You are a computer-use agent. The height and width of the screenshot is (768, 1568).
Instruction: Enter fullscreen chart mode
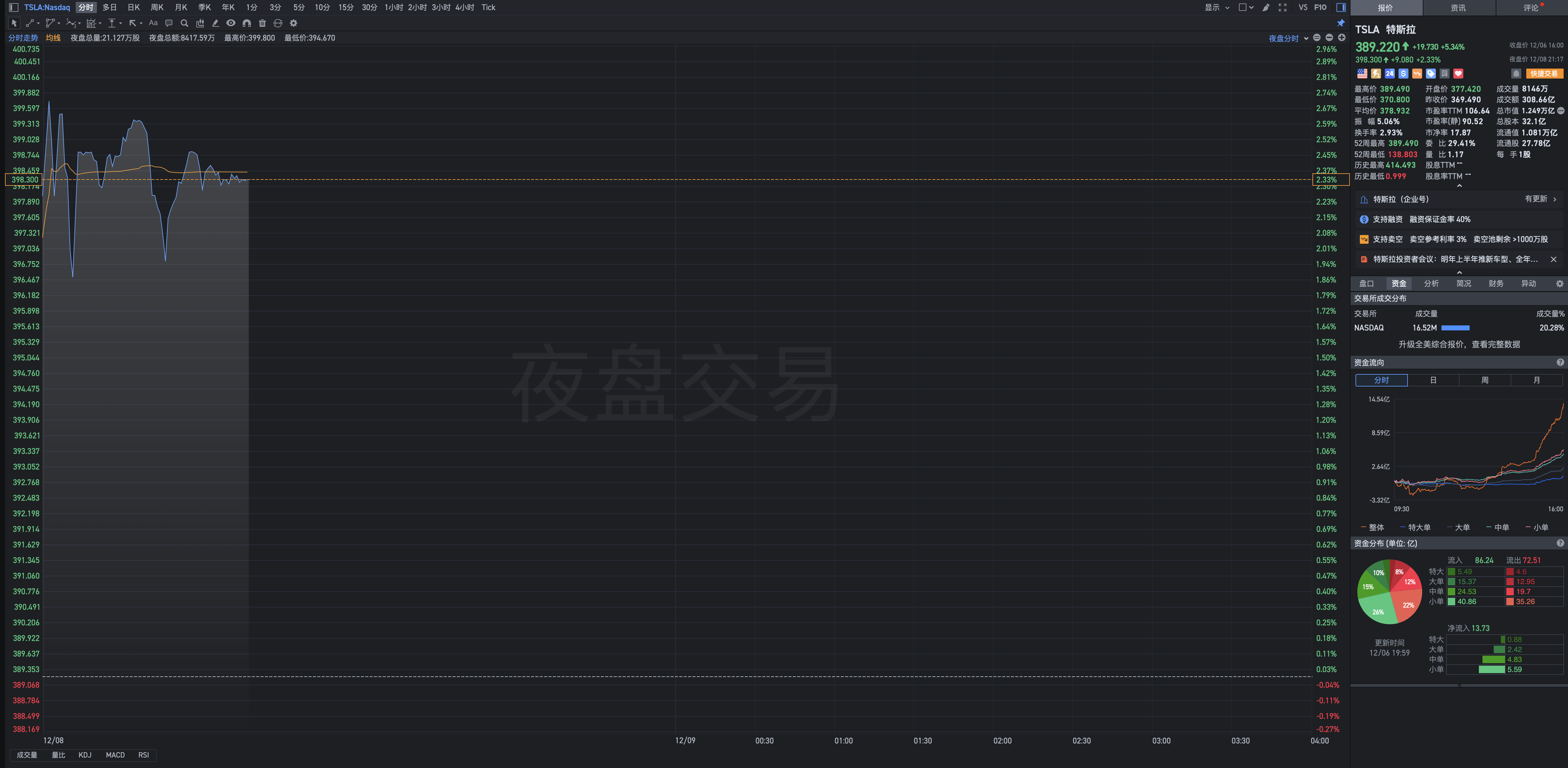tap(1283, 7)
